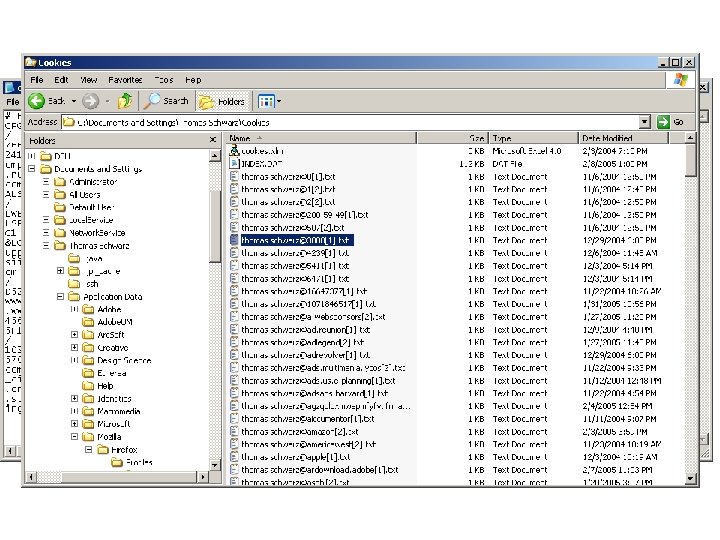Click icon of amazon[2].txt cookie file
The height and width of the screenshot is (540, 720).
pos(234,432)
